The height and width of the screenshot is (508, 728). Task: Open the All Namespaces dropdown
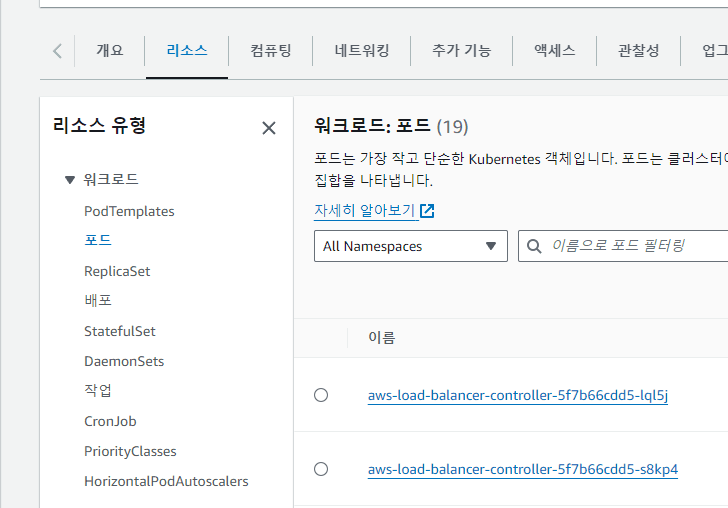pyautogui.click(x=410, y=246)
